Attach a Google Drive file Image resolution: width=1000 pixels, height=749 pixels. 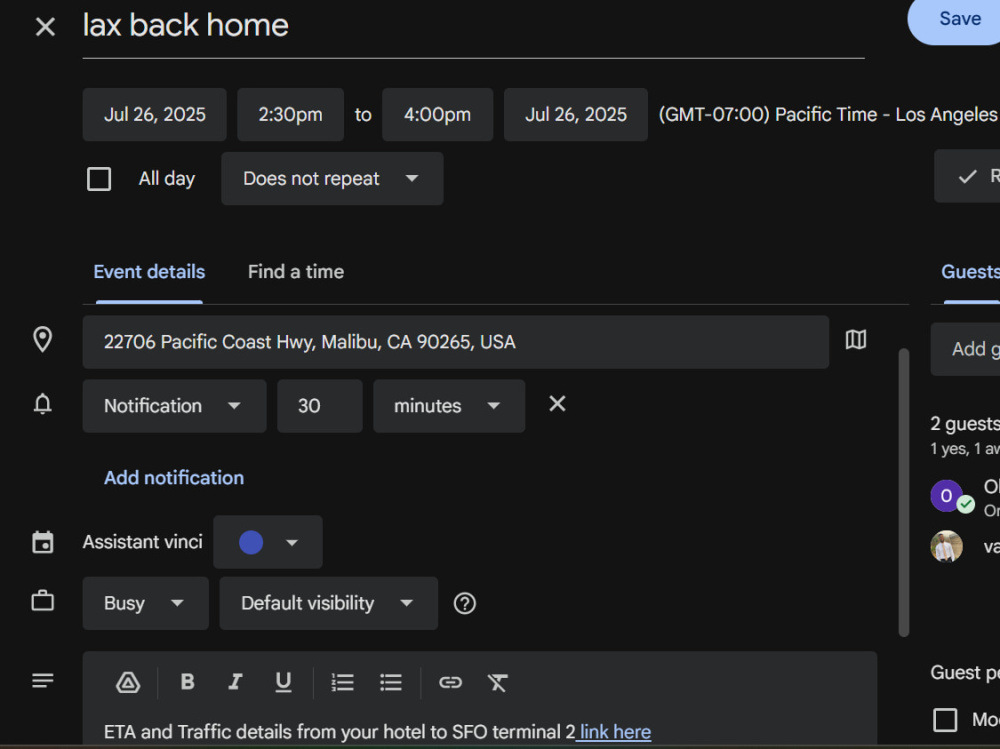[128, 683]
